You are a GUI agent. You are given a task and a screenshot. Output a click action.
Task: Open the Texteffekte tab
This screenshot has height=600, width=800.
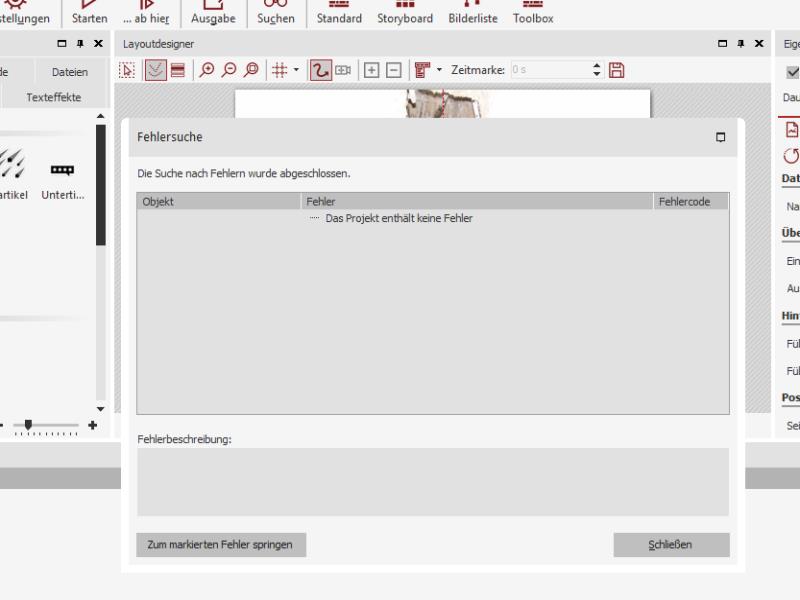[54, 97]
